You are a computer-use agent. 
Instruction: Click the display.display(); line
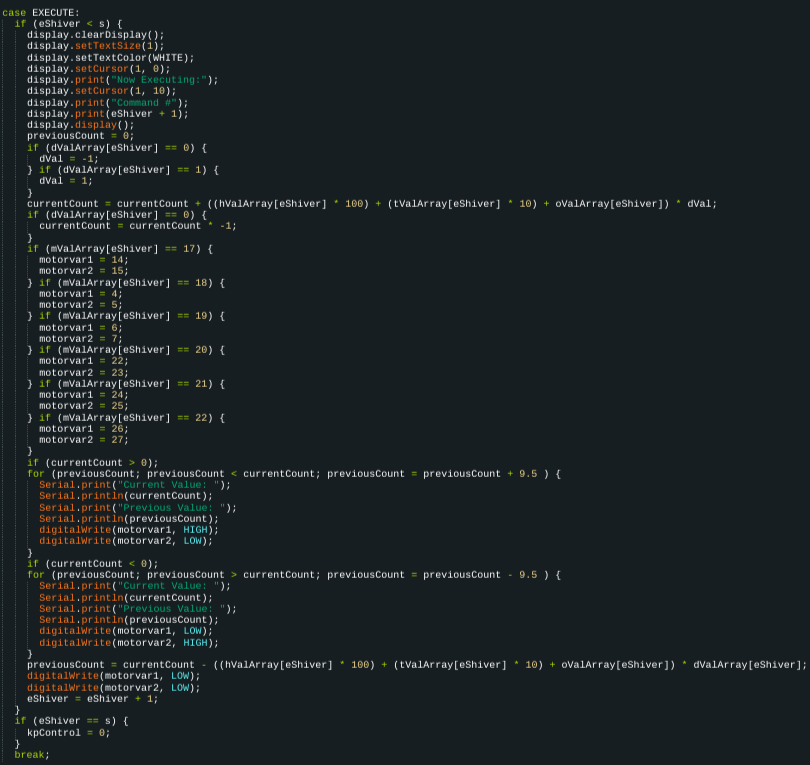pyautogui.click(x=81, y=125)
